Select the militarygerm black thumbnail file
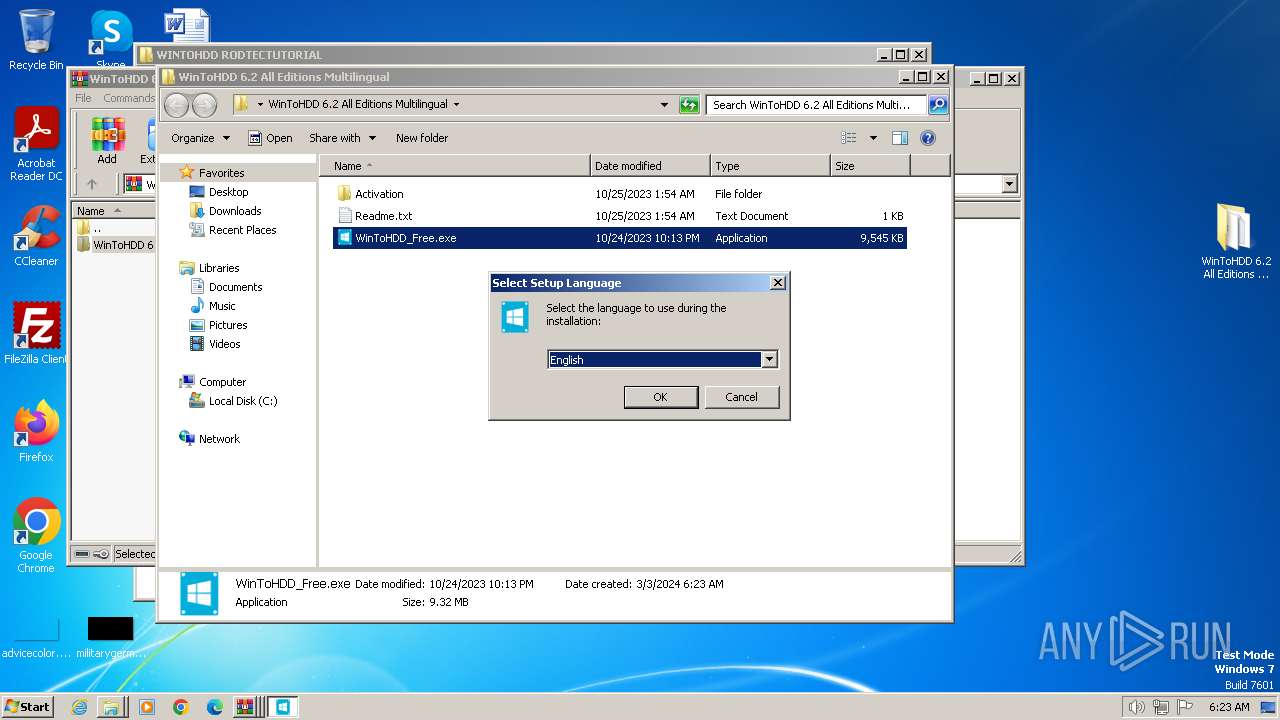Screen dimensions: 1280x720 coord(110,636)
